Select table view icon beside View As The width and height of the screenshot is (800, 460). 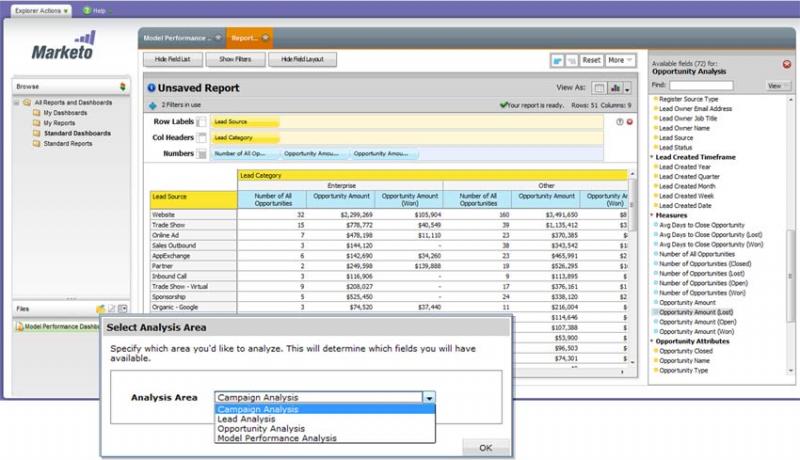[597, 88]
